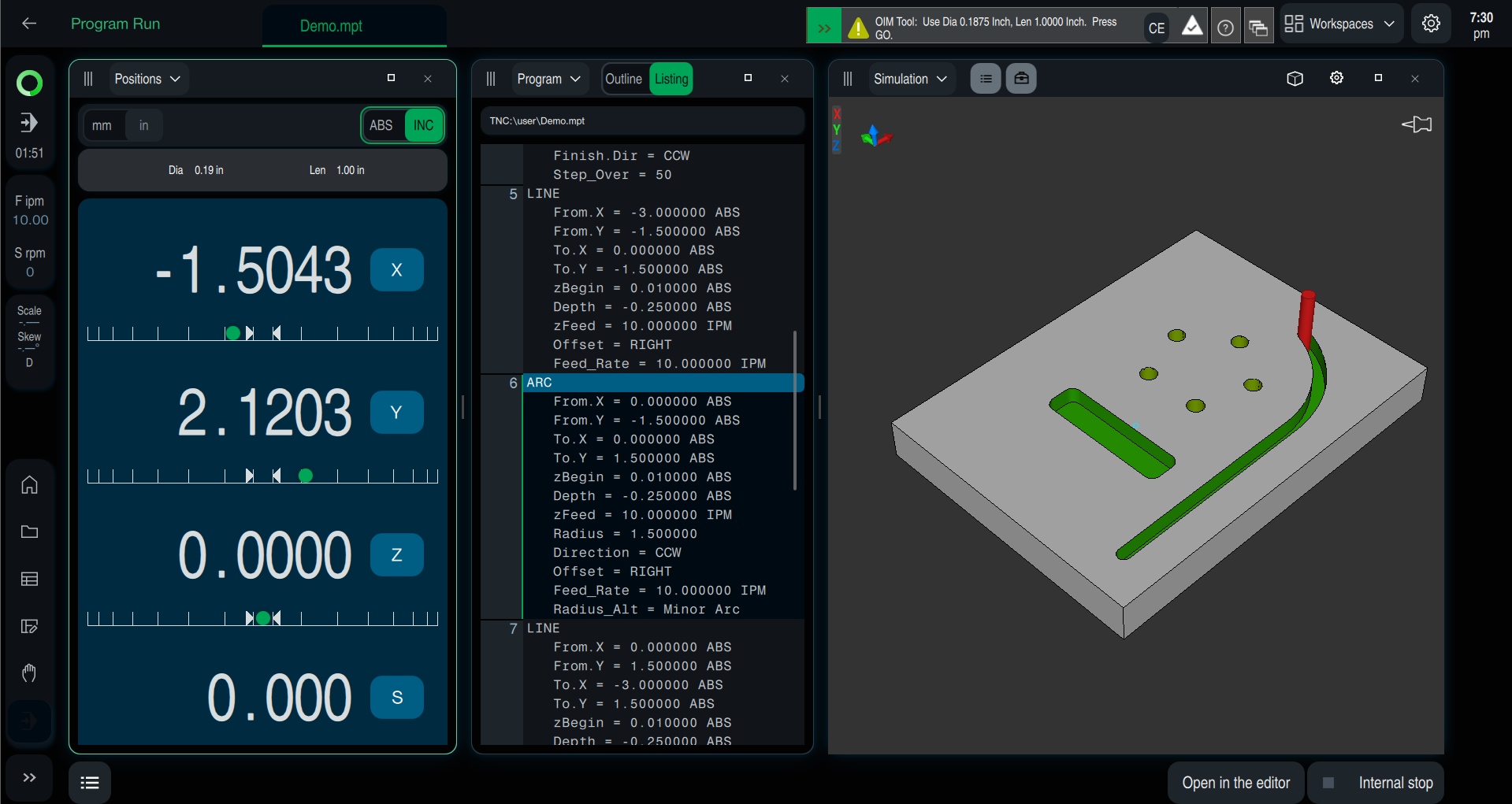Image resolution: width=1512 pixels, height=804 pixels.
Task: Open the Simulation dropdown
Action: [x=911, y=79]
